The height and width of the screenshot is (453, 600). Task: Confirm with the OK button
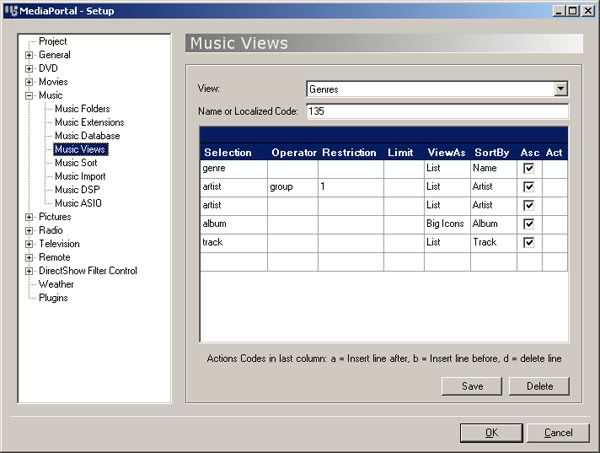(491, 433)
